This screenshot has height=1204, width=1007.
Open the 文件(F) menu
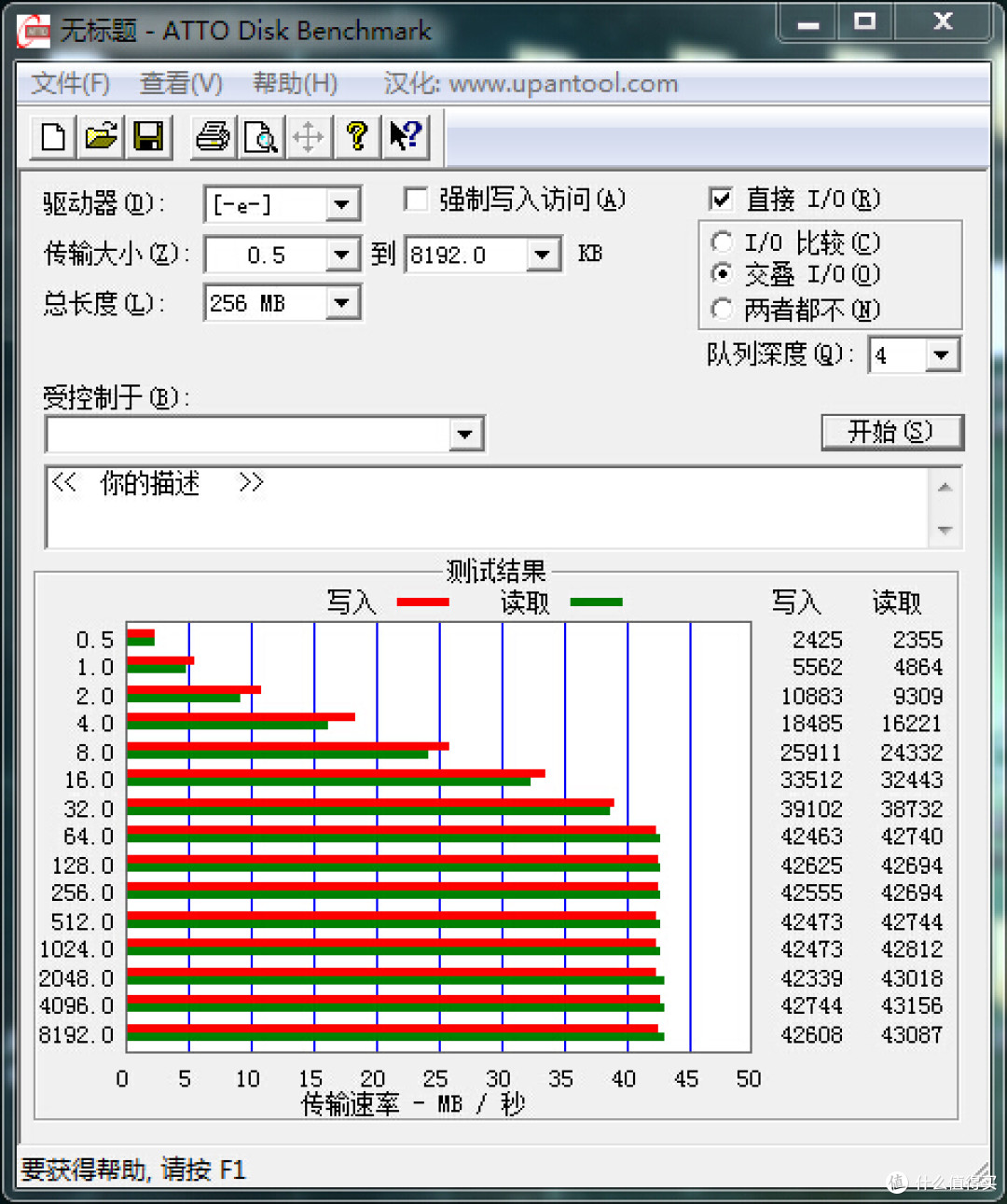(x=70, y=84)
